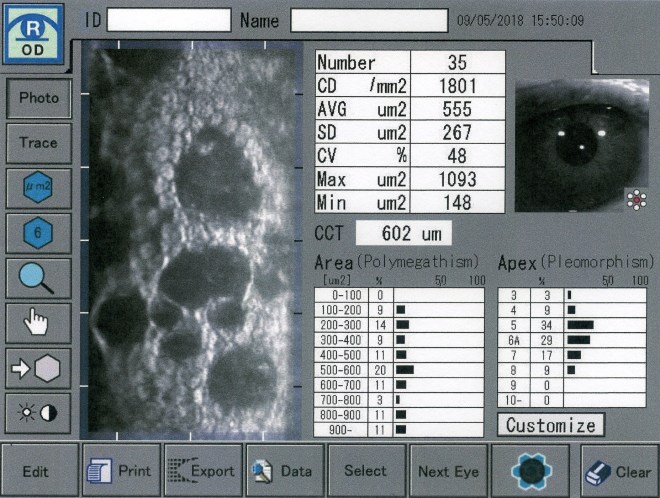The width and height of the screenshot is (660, 498).
Task: Select the µm2 cell area hexagon icon
Action: [x=38, y=188]
